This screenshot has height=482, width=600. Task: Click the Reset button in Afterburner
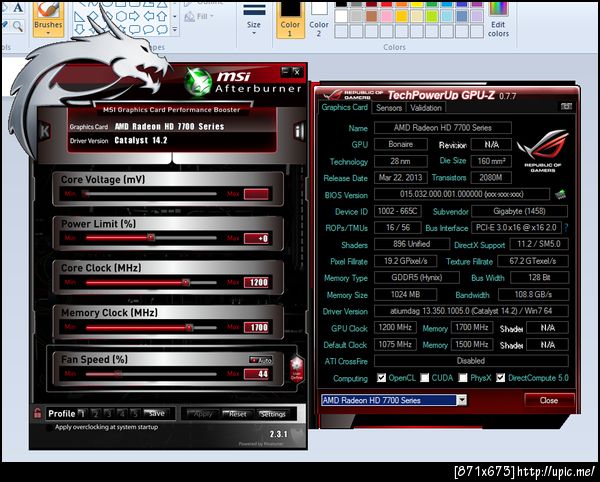point(237,414)
